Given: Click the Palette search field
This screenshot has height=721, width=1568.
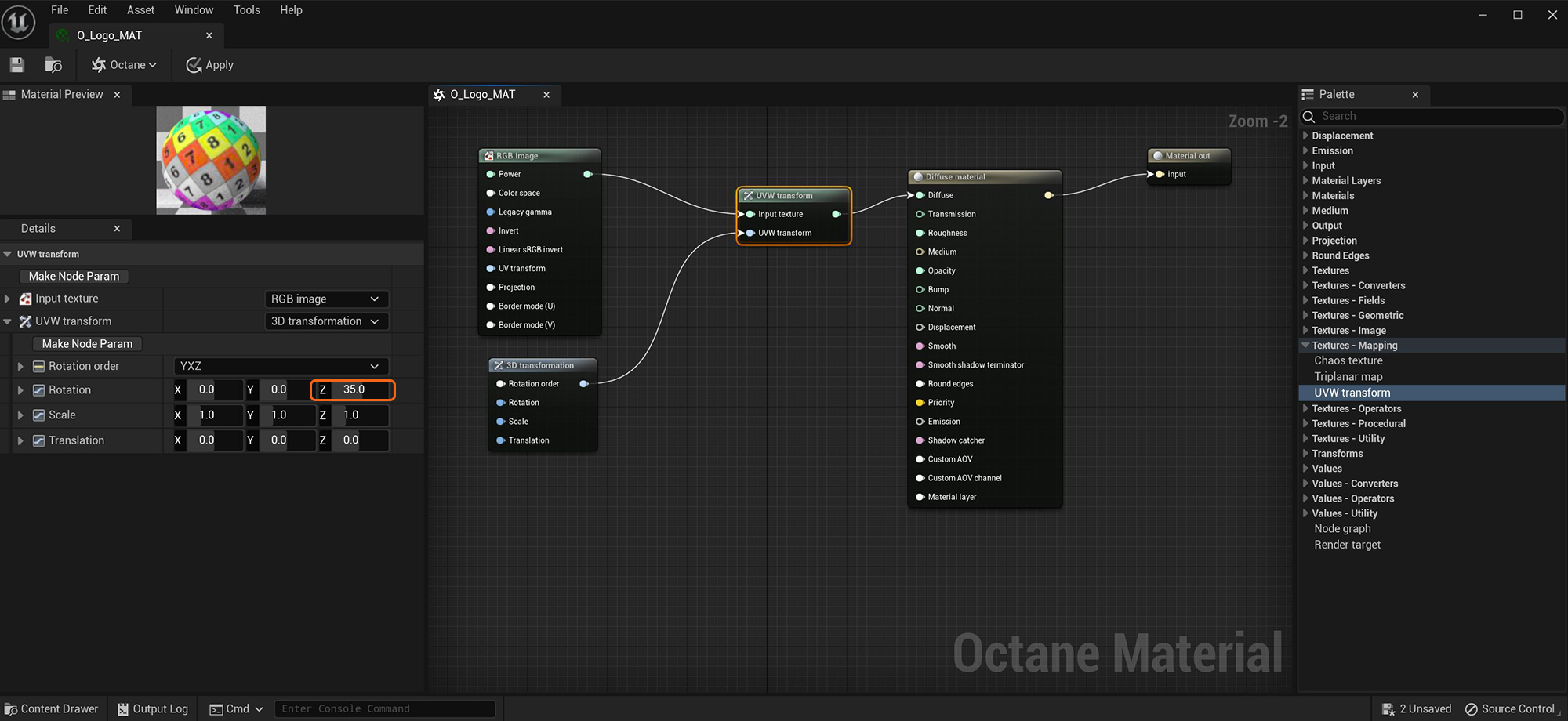Looking at the screenshot, I should (1432, 116).
